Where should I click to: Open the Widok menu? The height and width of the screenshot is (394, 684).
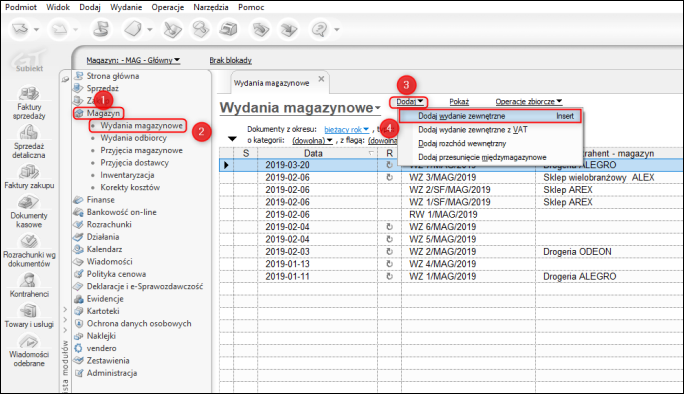[x=58, y=7]
